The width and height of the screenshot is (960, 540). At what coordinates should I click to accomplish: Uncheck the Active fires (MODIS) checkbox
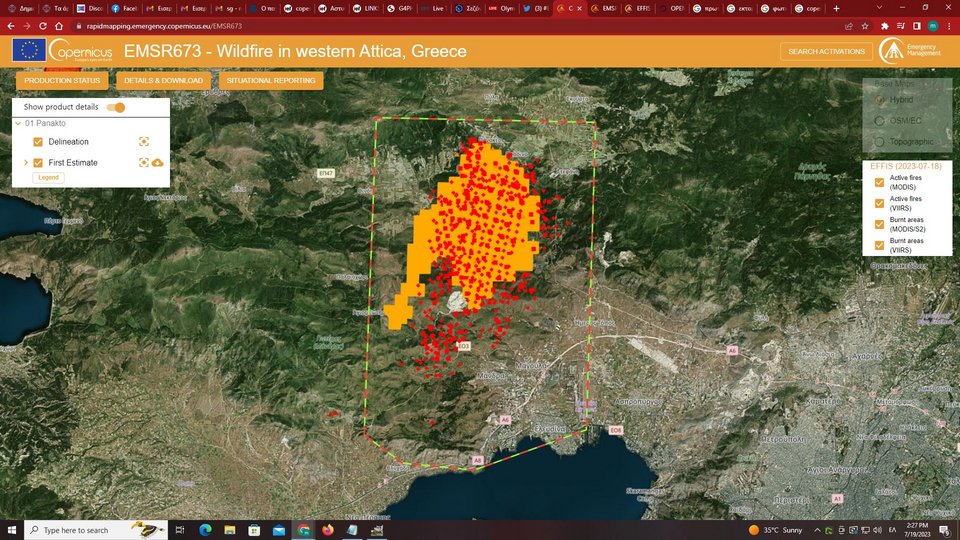tap(879, 182)
